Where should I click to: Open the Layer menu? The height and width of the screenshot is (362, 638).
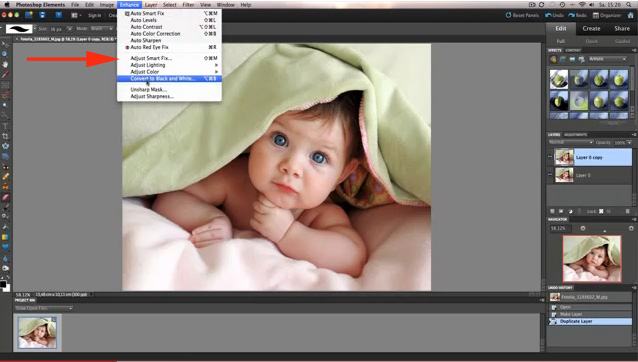pos(151,5)
